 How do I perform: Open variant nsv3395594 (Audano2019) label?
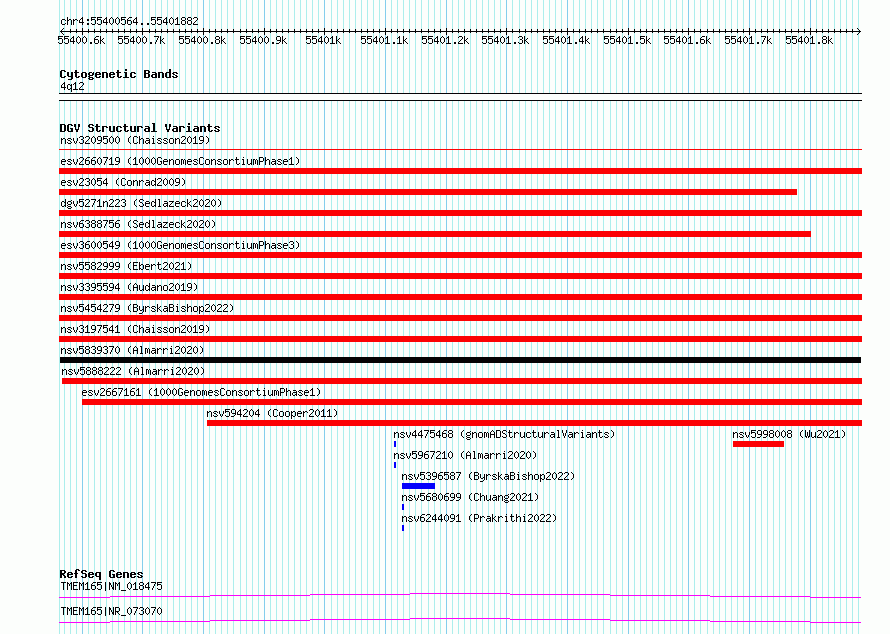(x=129, y=287)
